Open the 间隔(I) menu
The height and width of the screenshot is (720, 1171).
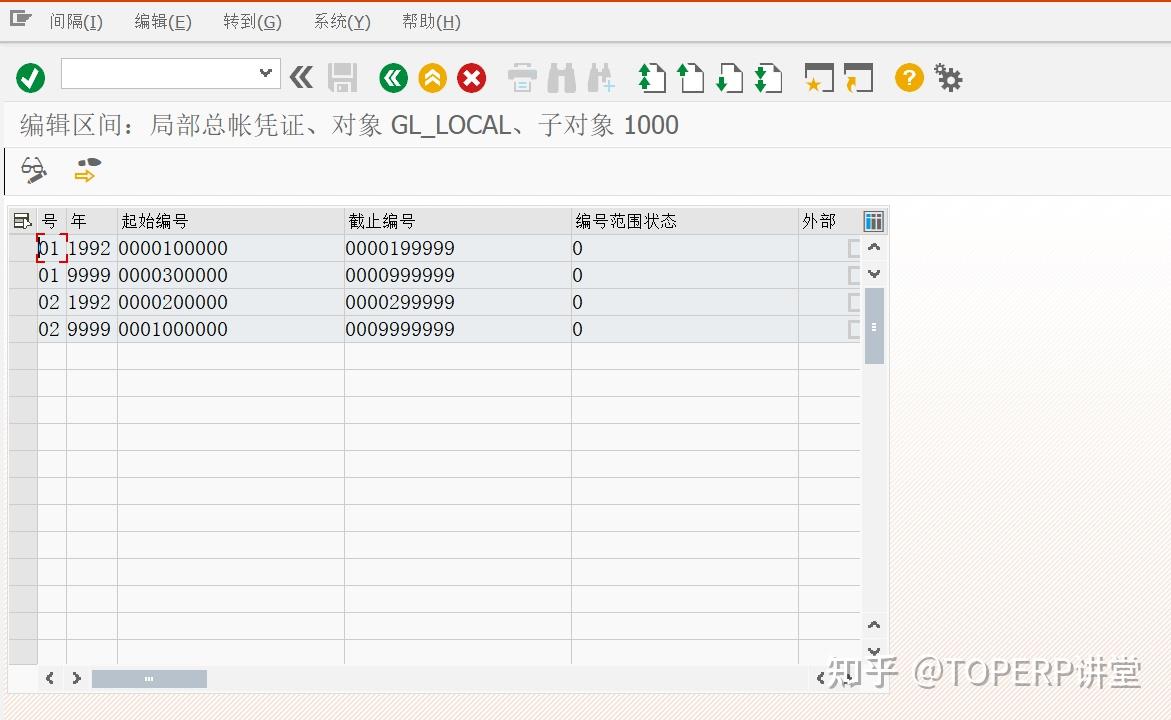[76, 22]
